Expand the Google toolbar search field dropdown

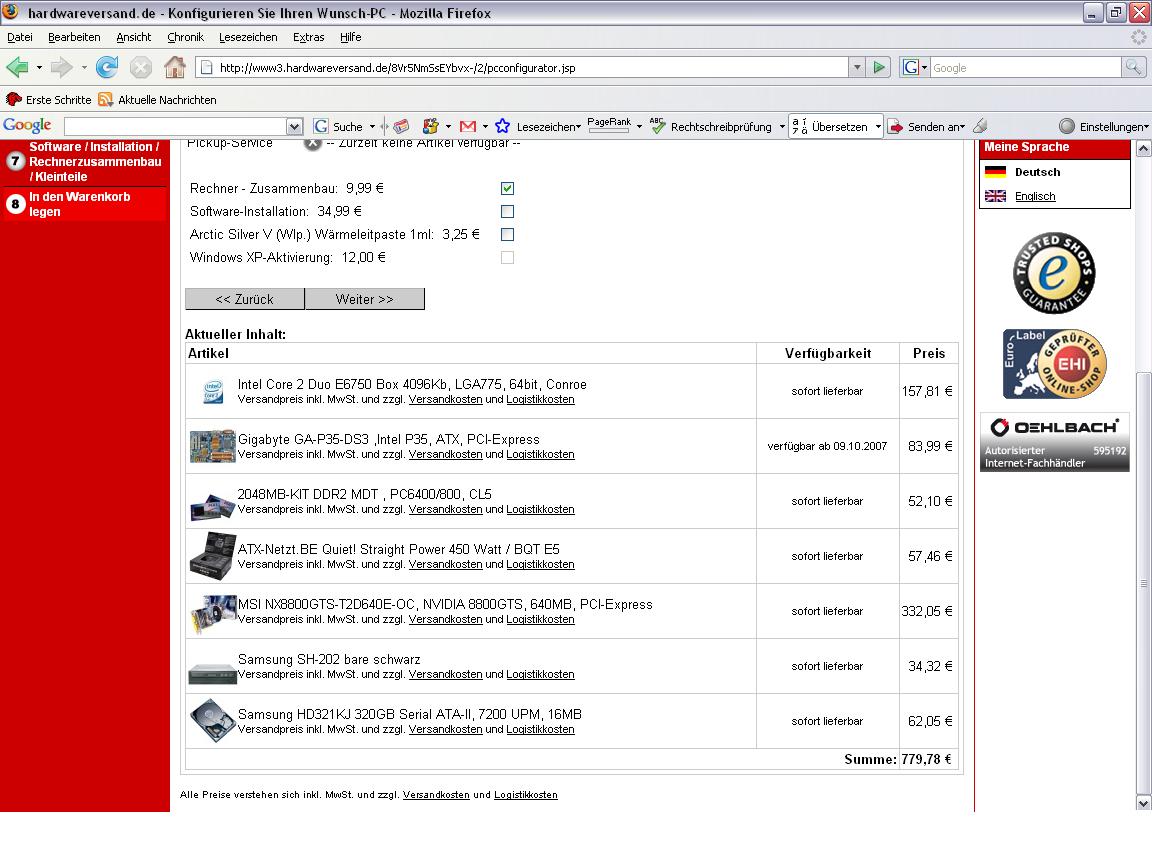pyautogui.click(x=294, y=126)
